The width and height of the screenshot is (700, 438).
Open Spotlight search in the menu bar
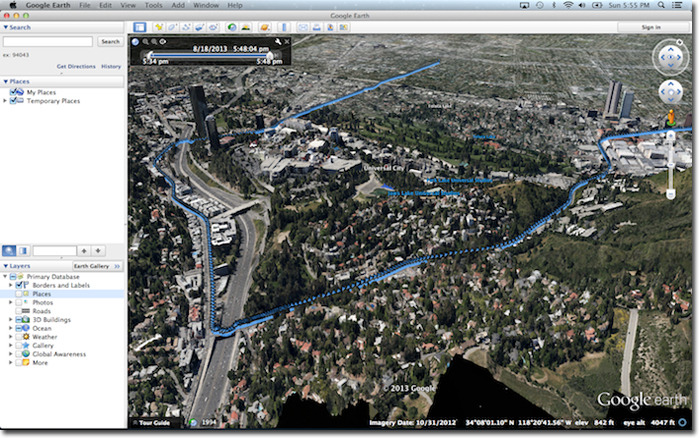click(x=661, y=5)
